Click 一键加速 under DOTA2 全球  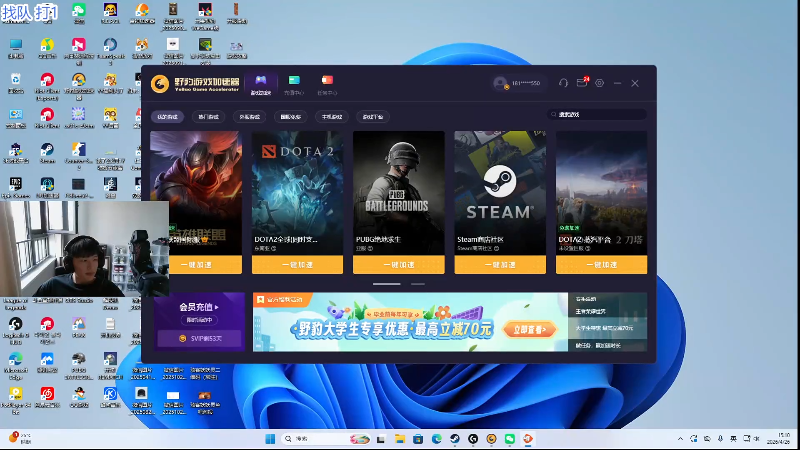(x=297, y=265)
